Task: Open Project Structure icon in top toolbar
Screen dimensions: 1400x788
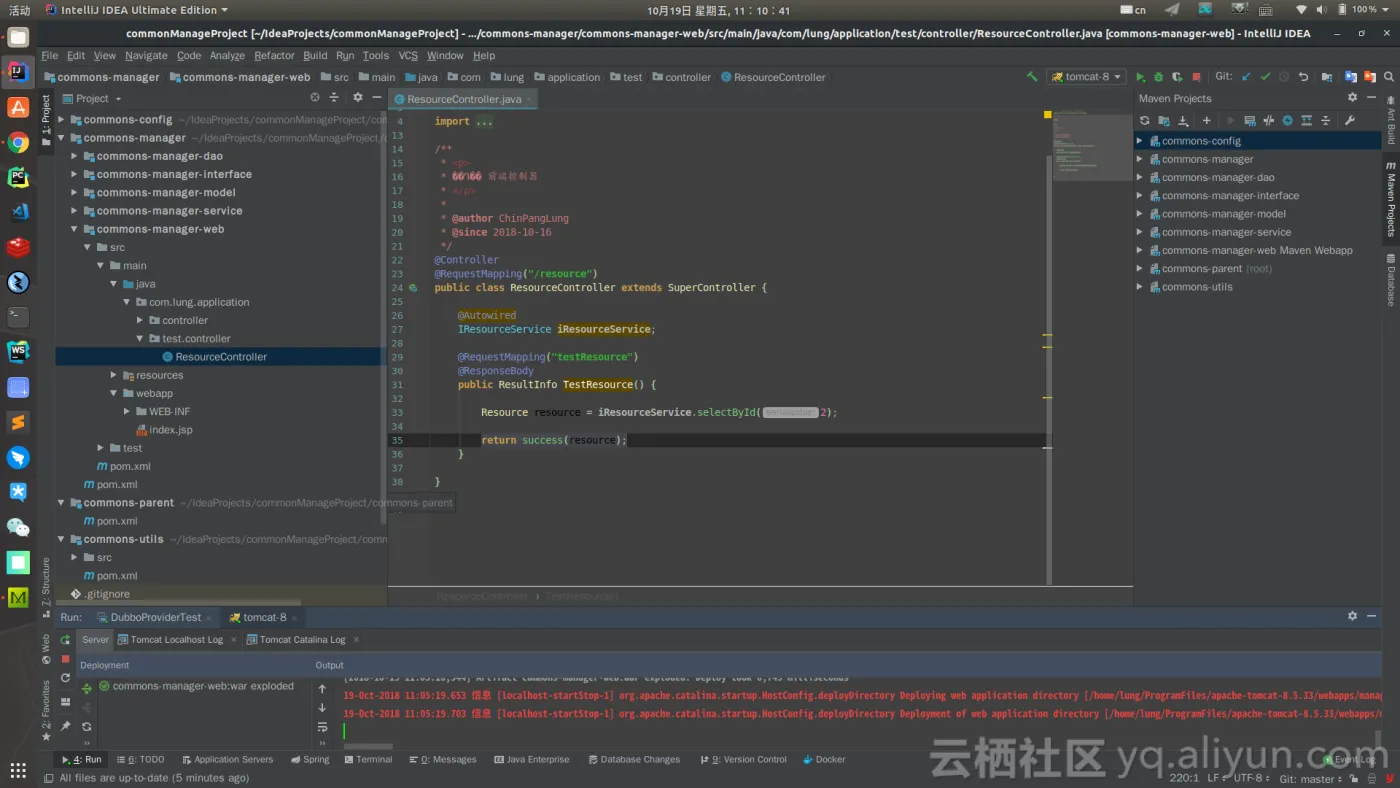Action: (x=1327, y=77)
